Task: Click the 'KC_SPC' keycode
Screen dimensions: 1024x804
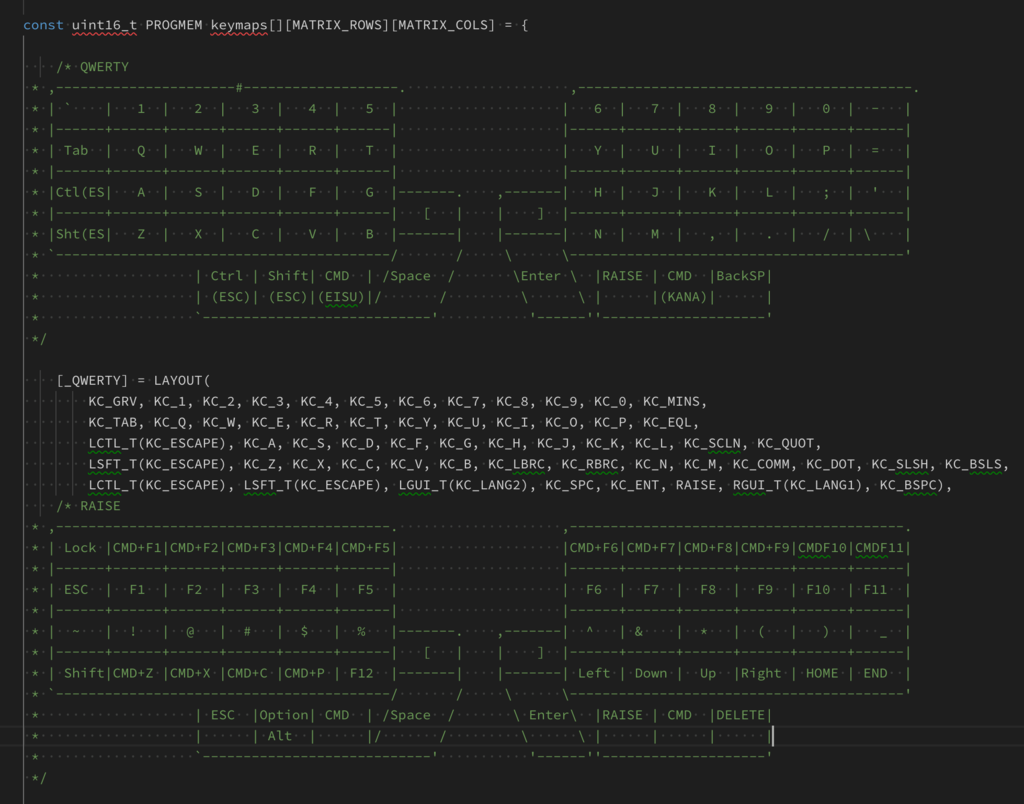Action: (x=569, y=485)
